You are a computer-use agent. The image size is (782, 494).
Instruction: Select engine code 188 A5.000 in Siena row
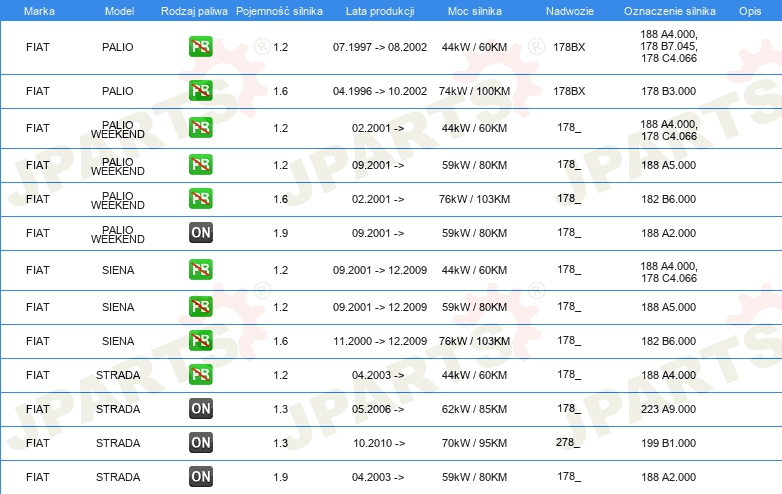[x=668, y=308]
